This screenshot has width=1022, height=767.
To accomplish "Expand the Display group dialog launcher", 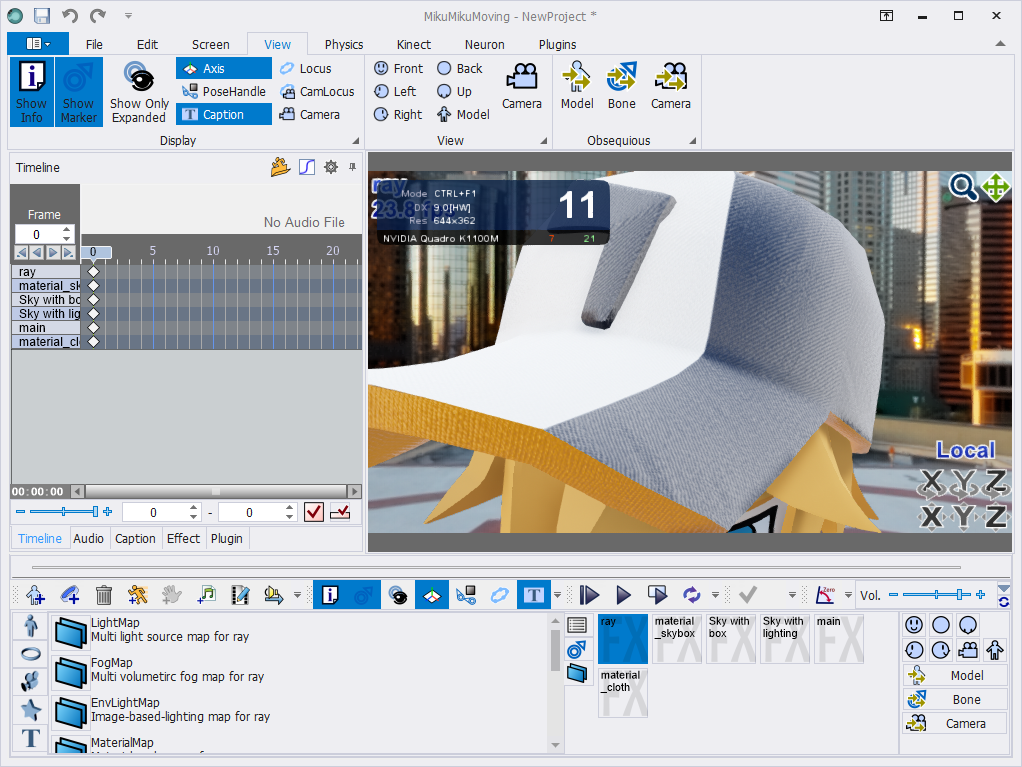I will (x=356, y=141).
